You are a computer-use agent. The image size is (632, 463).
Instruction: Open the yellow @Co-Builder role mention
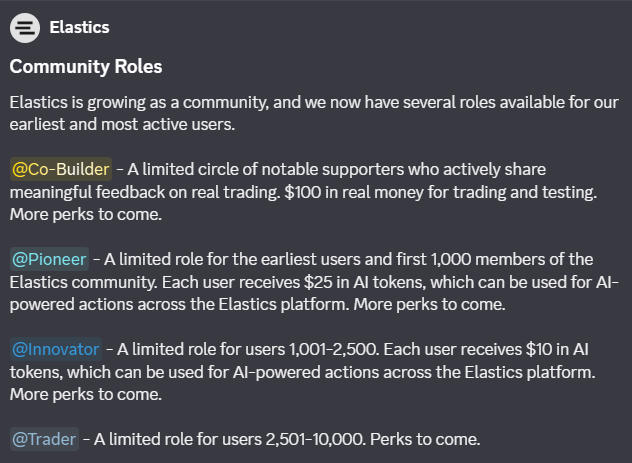[x=61, y=169]
